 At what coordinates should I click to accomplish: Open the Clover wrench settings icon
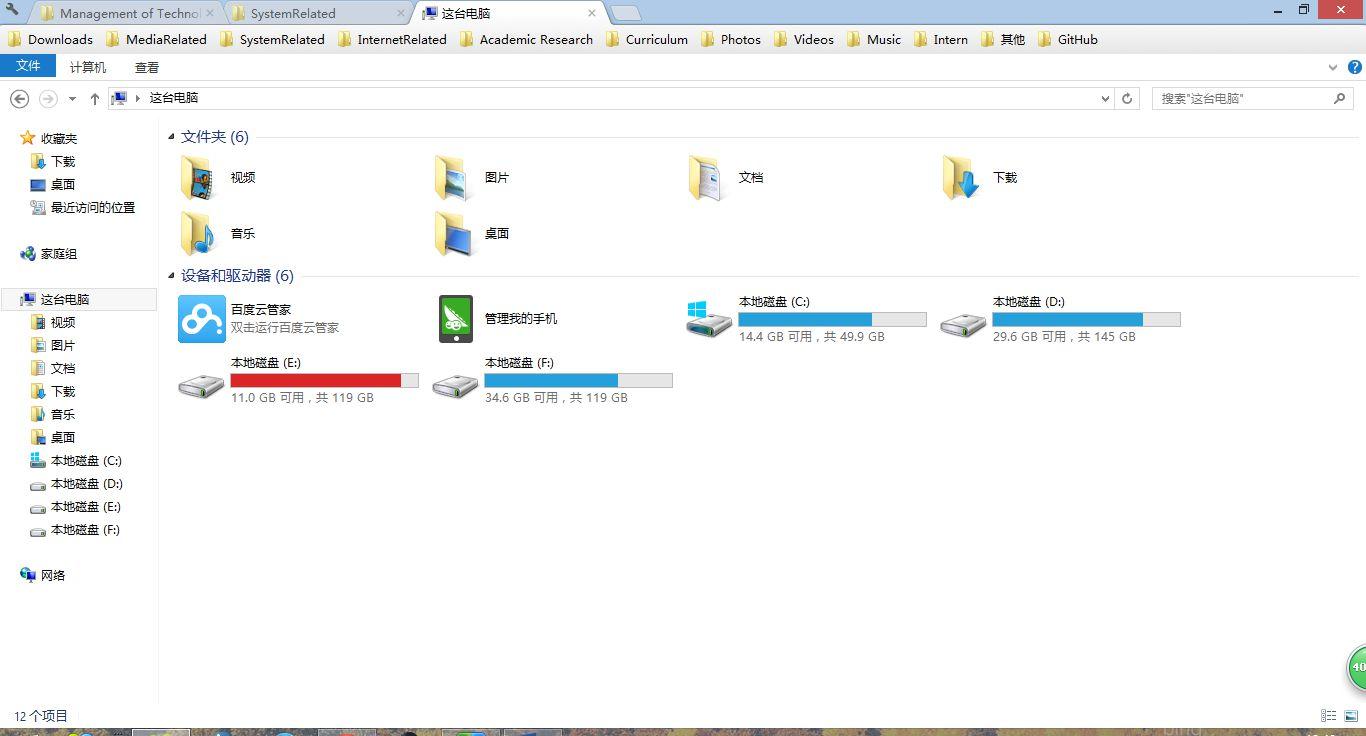[x=13, y=11]
